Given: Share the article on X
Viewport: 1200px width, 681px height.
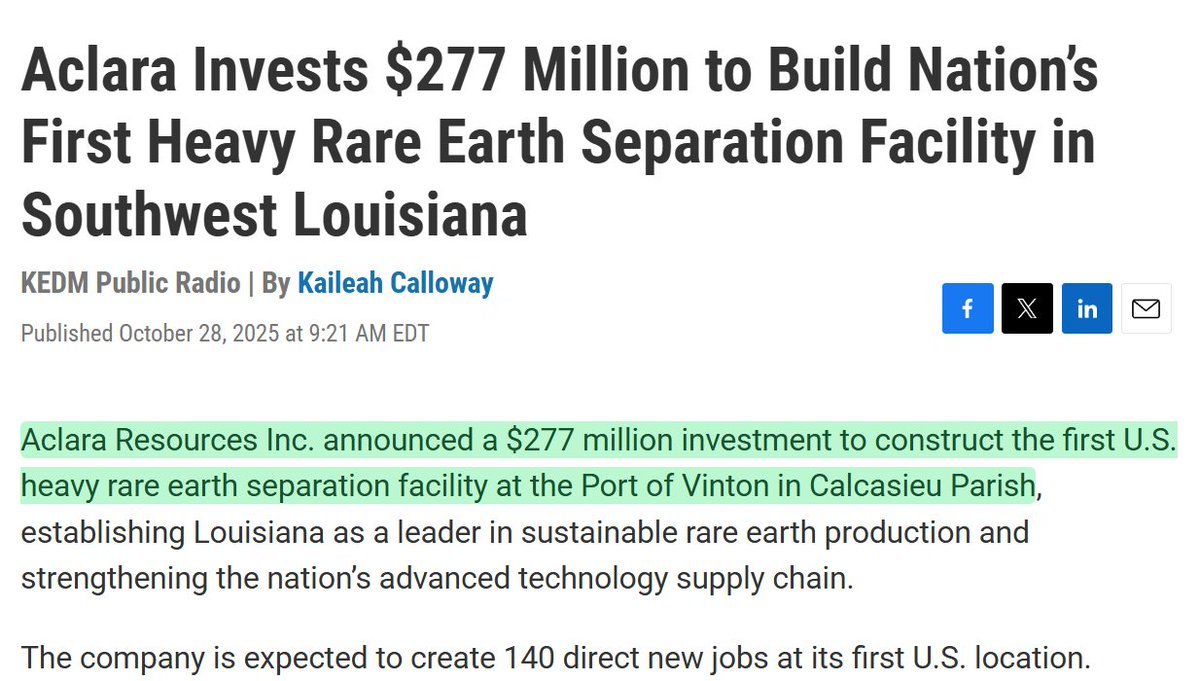Looking at the screenshot, I should 1027,309.
